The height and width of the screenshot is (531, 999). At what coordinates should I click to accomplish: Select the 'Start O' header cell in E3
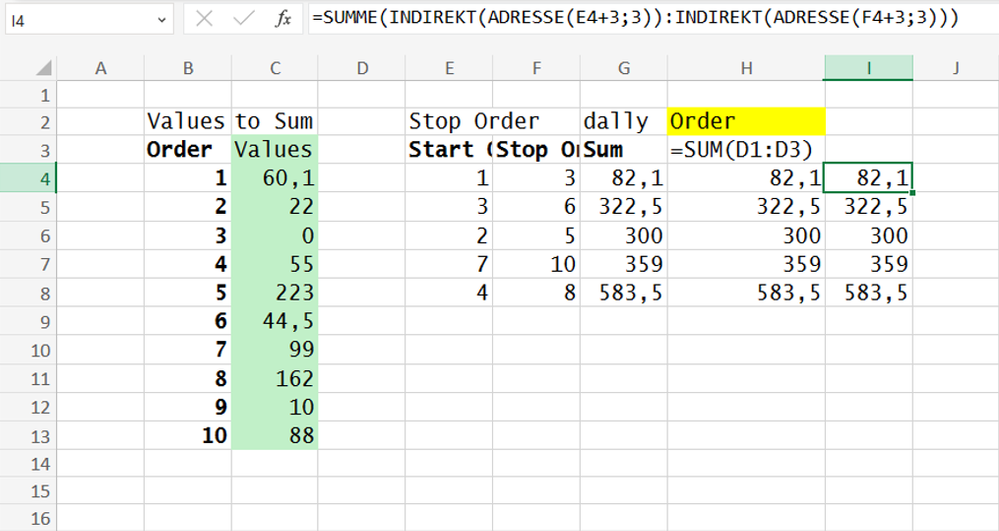(449, 150)
